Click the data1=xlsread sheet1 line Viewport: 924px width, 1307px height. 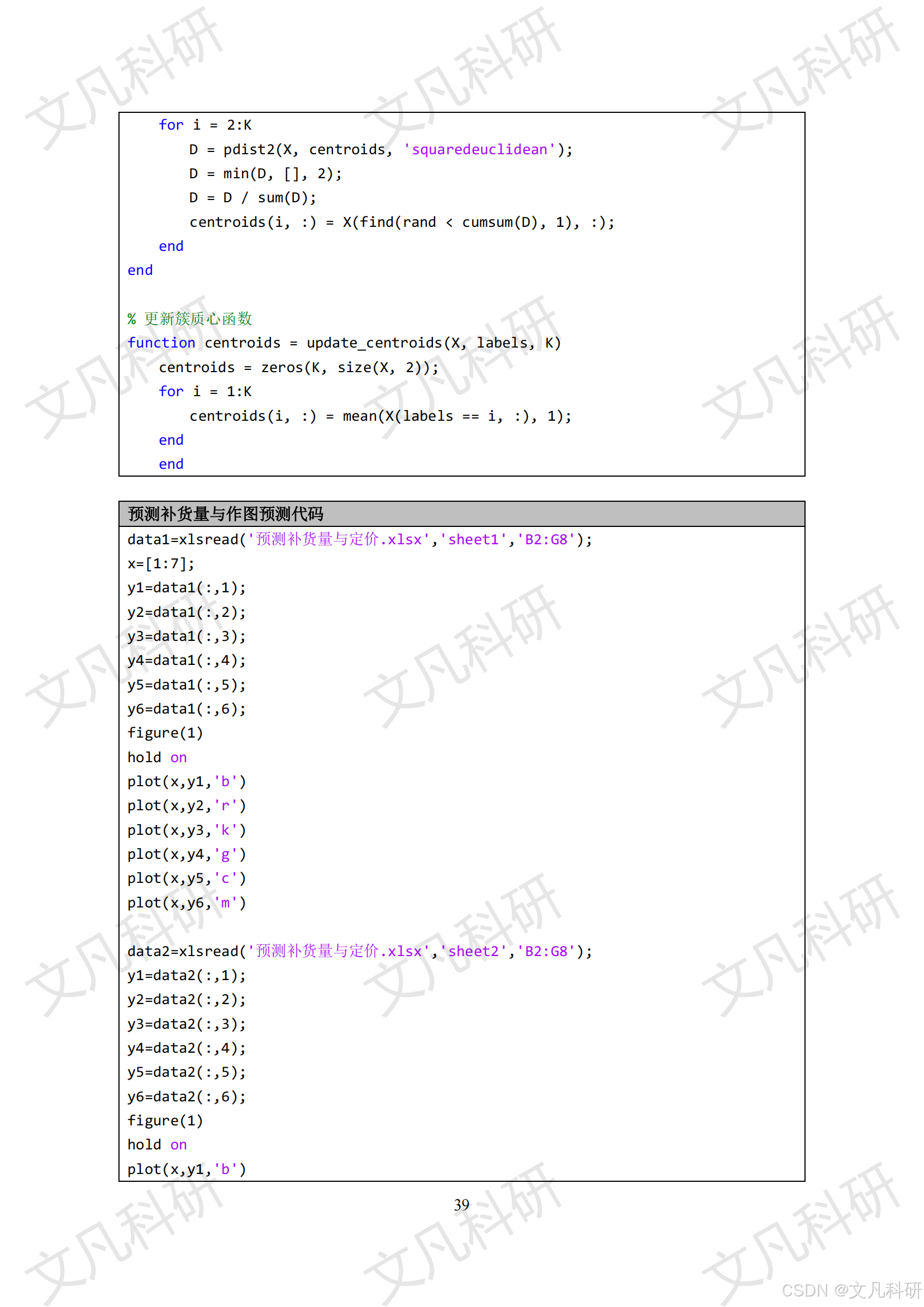360,539
